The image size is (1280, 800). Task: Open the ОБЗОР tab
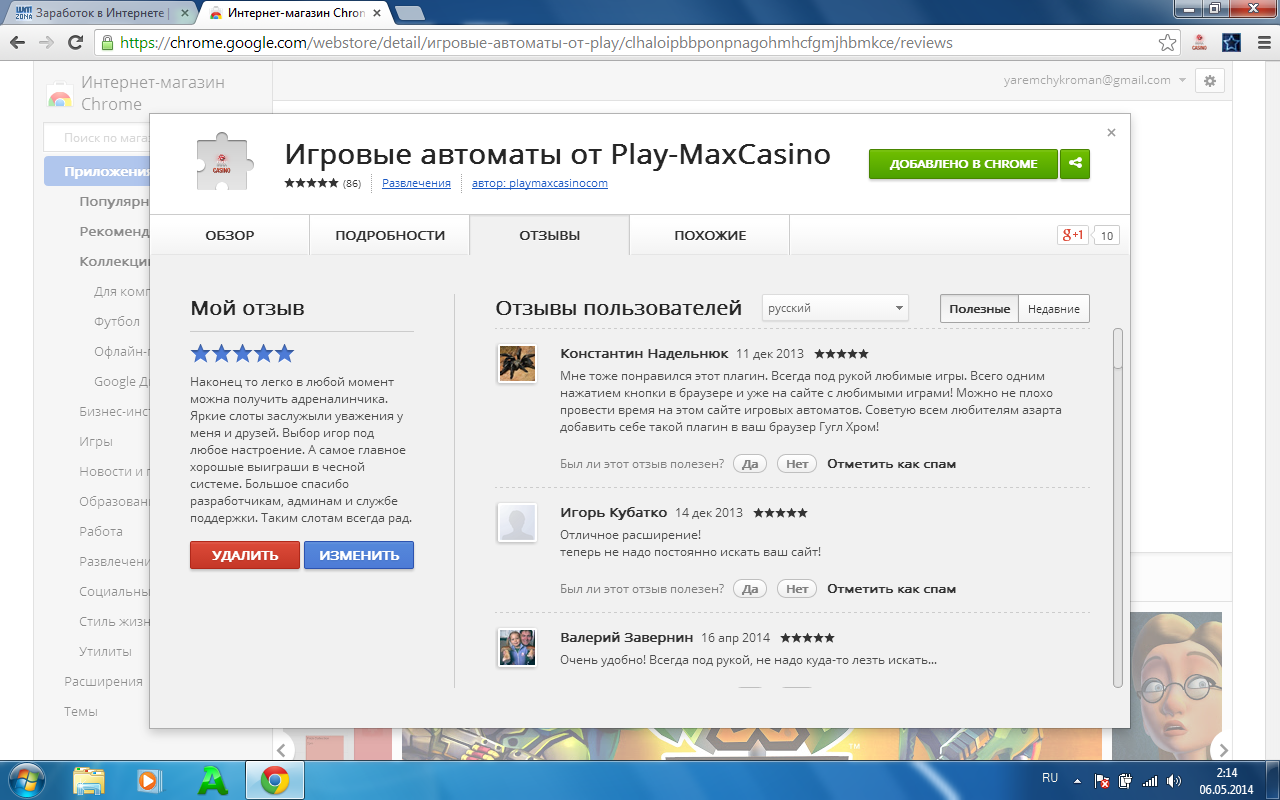(230, 235)
